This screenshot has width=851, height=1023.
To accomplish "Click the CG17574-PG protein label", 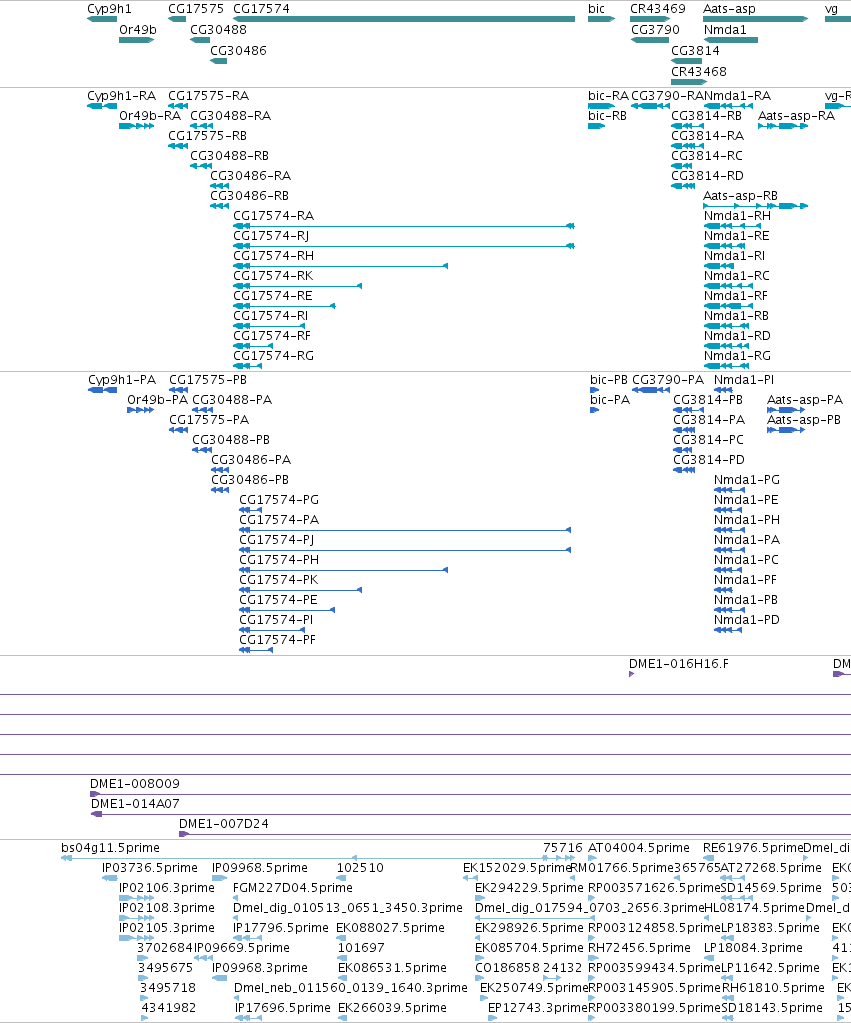I will coord(279,499).
